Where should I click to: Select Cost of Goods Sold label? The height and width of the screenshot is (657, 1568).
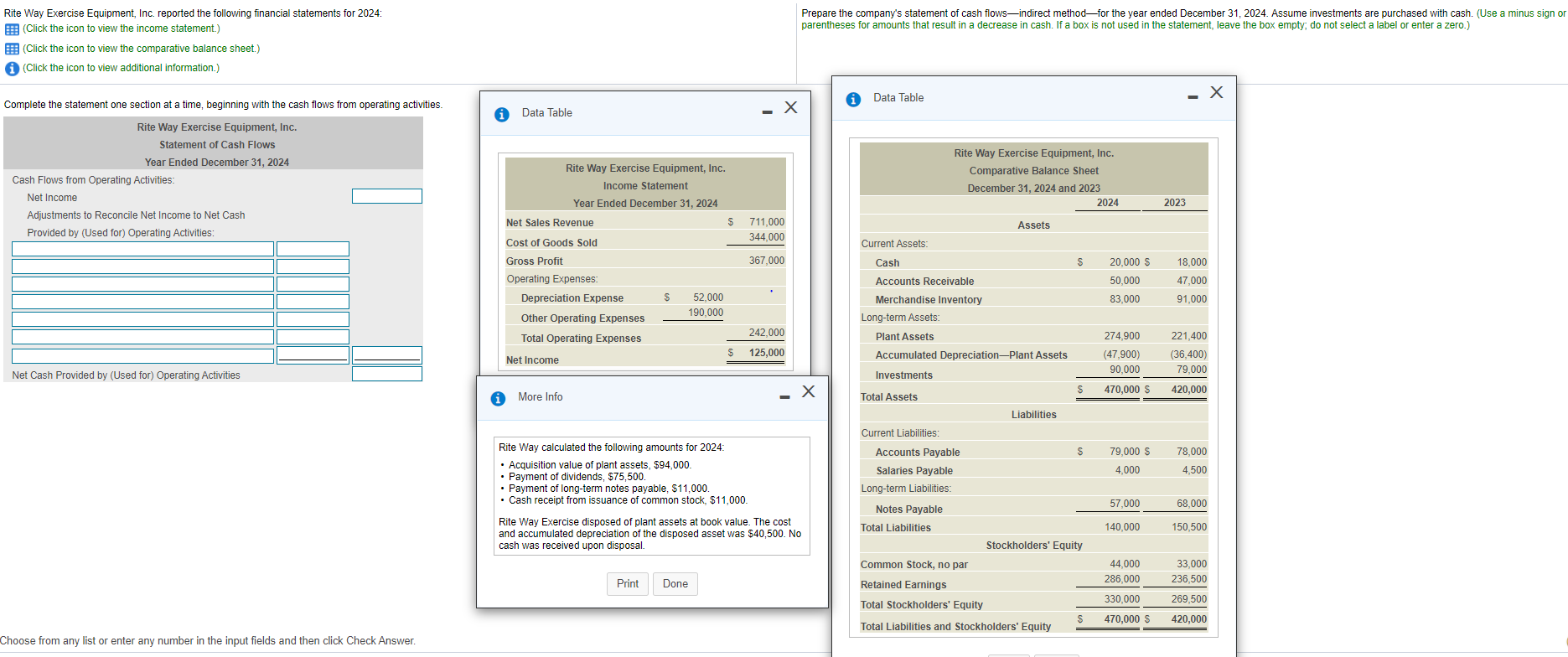(551, 243)
